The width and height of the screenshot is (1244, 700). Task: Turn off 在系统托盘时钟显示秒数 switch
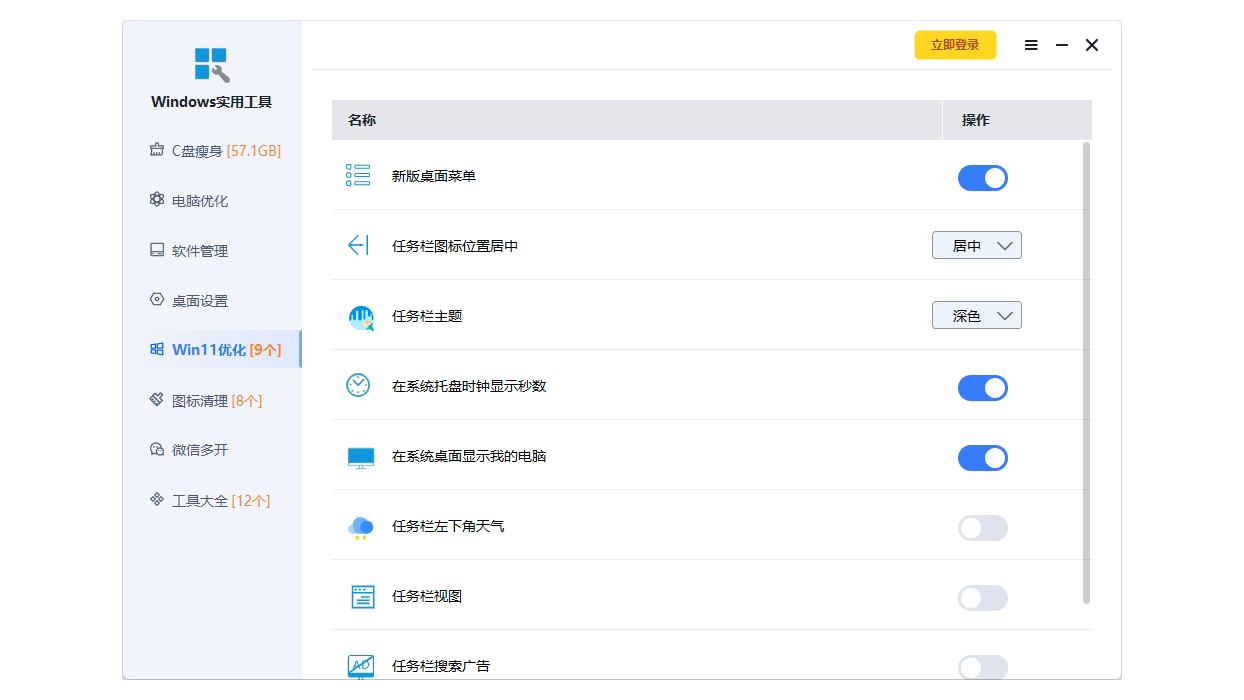982,388
